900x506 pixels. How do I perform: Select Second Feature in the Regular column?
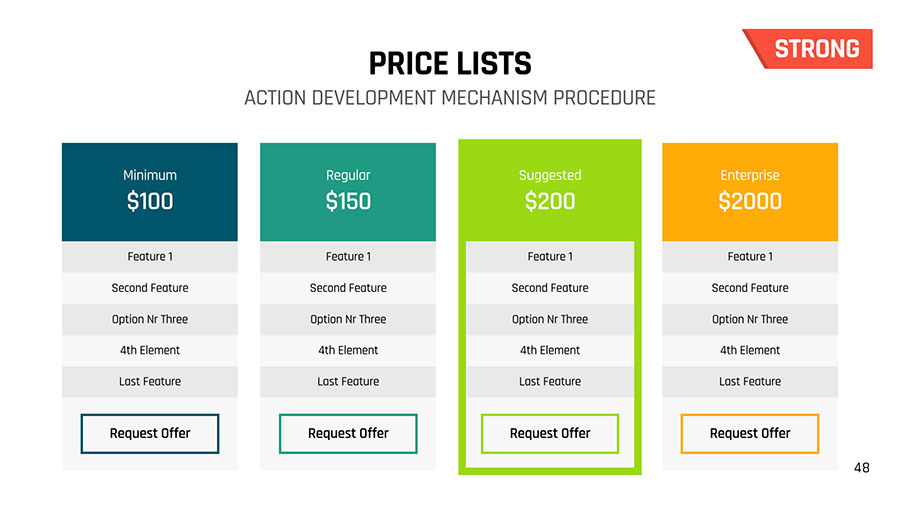point(348,288)
